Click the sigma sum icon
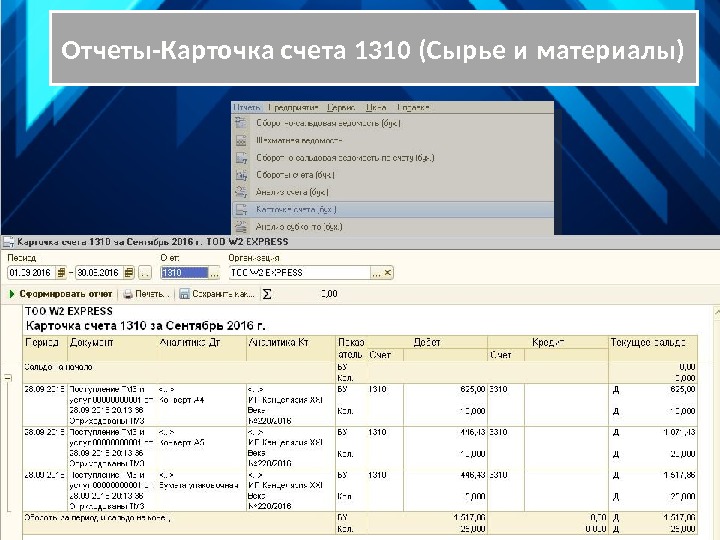720x540 pixels. click(x=267, y=294)
